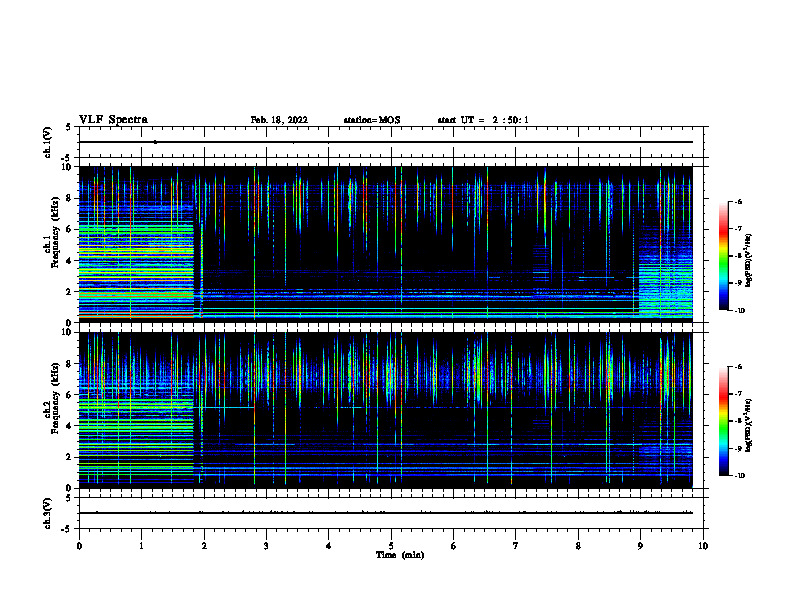Click time axis tick label "10"
The image size is (792, 612).
tap(703, 546)
